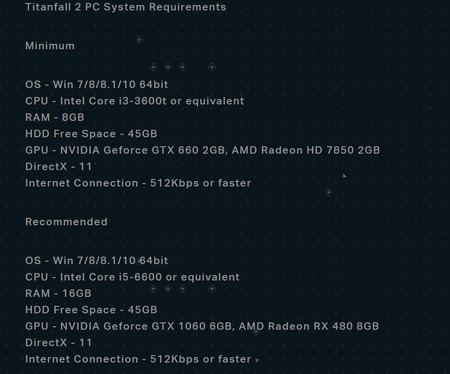Select HDD Free Space line under Minimum
Viewport: 450px width, 374px height.
tap(91, 134)
